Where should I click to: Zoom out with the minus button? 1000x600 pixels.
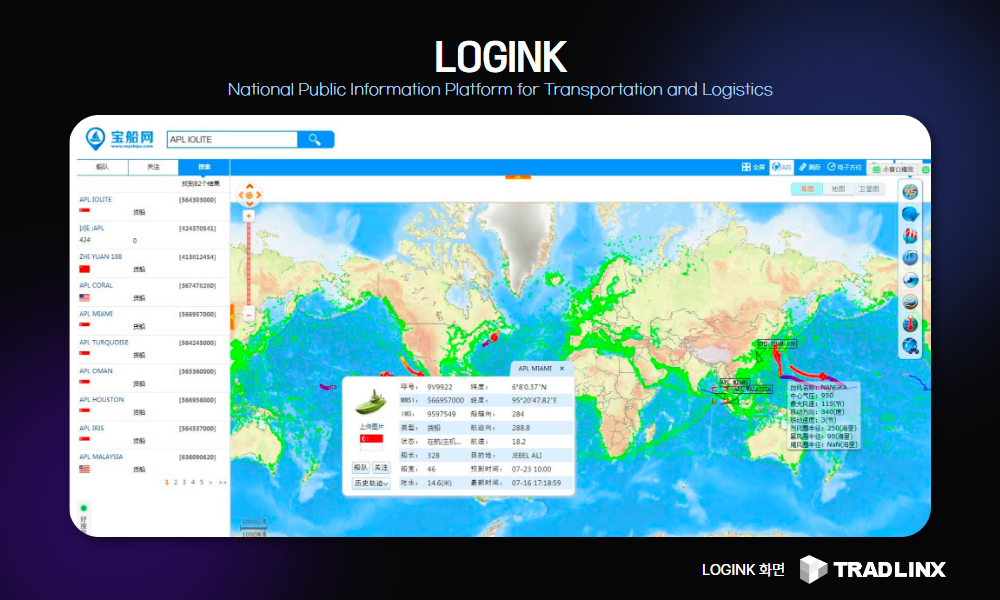[249, 314]
